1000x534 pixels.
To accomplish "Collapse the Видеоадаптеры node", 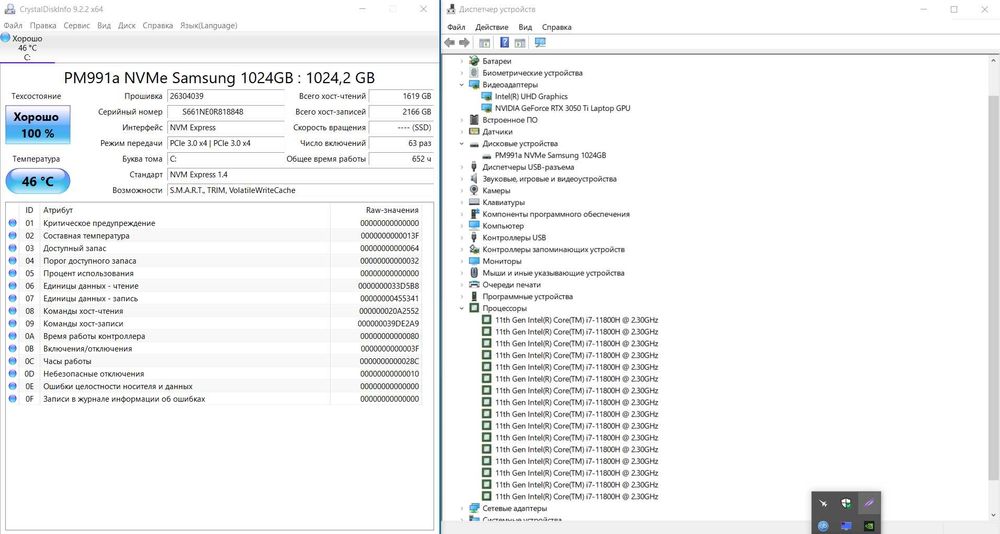I will (x=462, y=85).
